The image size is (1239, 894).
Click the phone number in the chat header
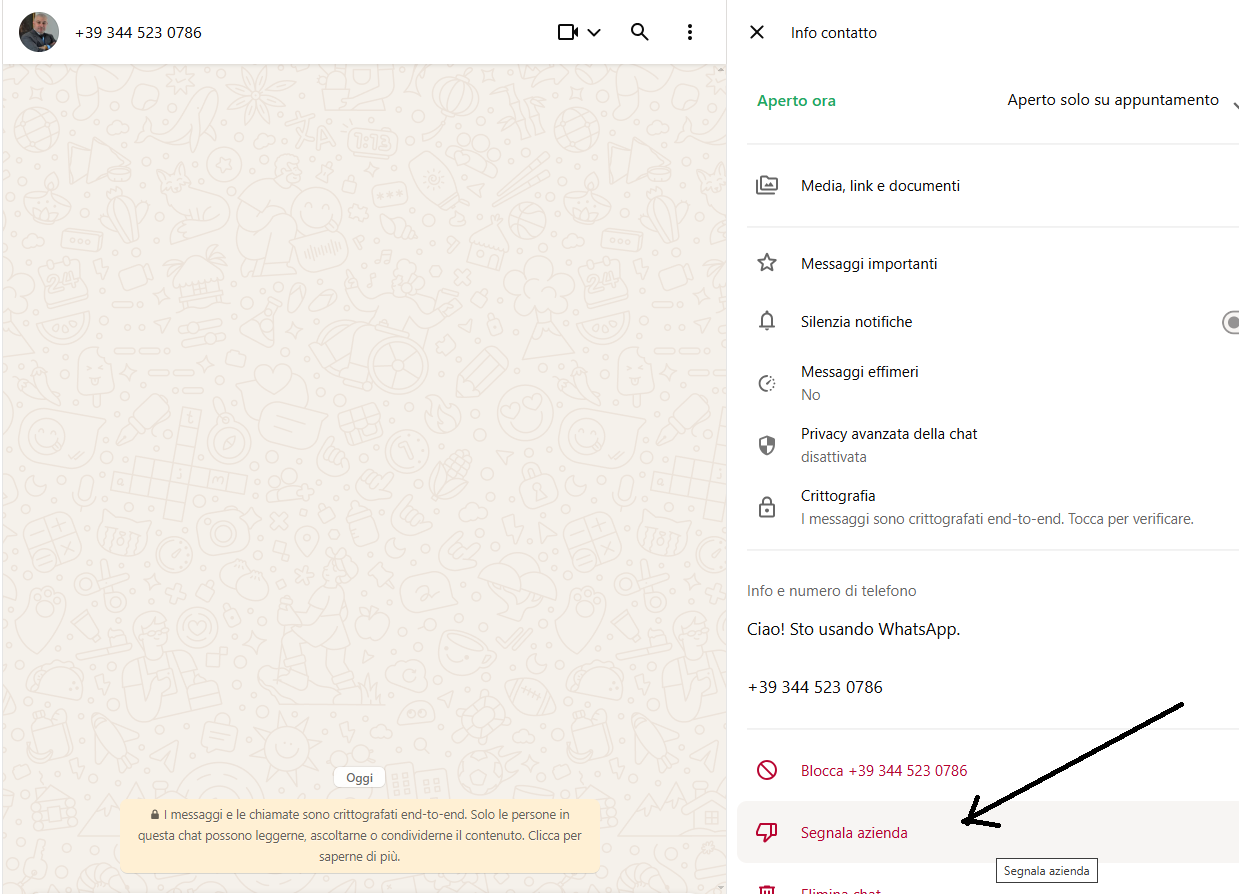[x=138, y=33]
